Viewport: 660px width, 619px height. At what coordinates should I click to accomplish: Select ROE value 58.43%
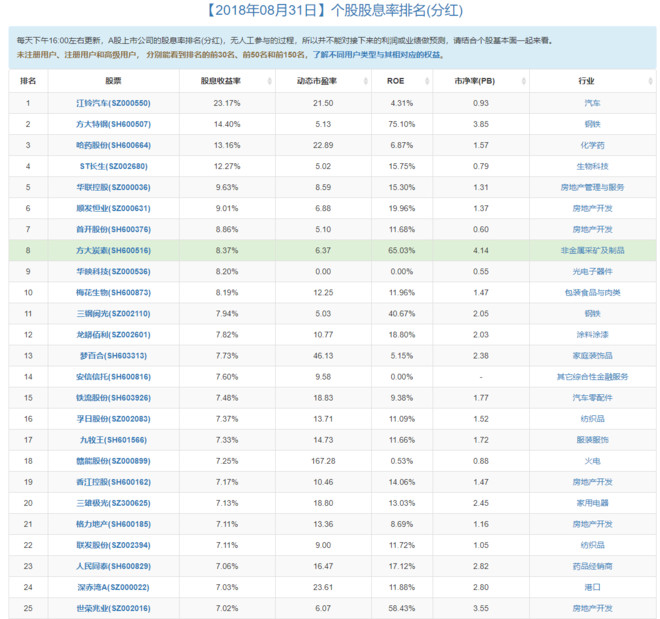click(x=402, y=608)
